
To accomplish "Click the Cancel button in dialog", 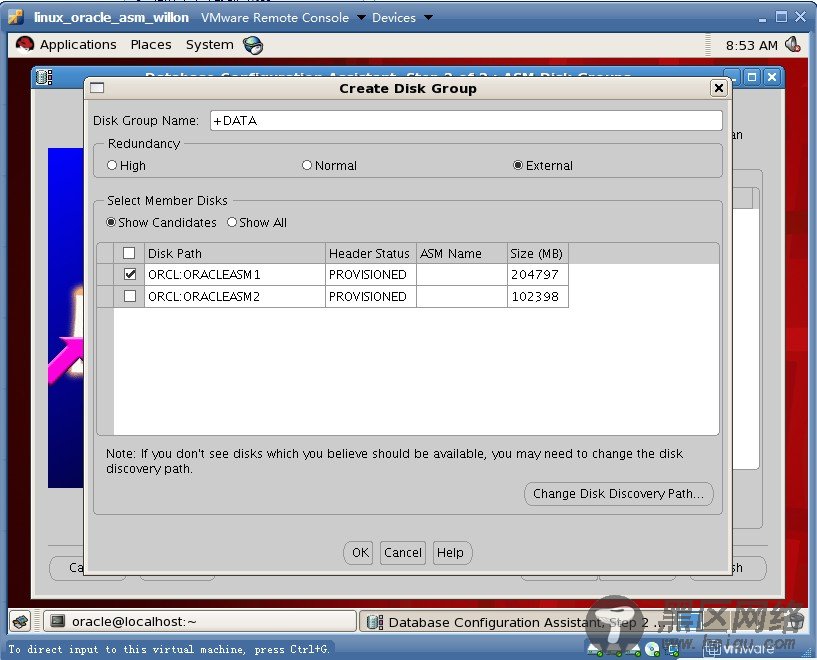I will pos(402,553).
